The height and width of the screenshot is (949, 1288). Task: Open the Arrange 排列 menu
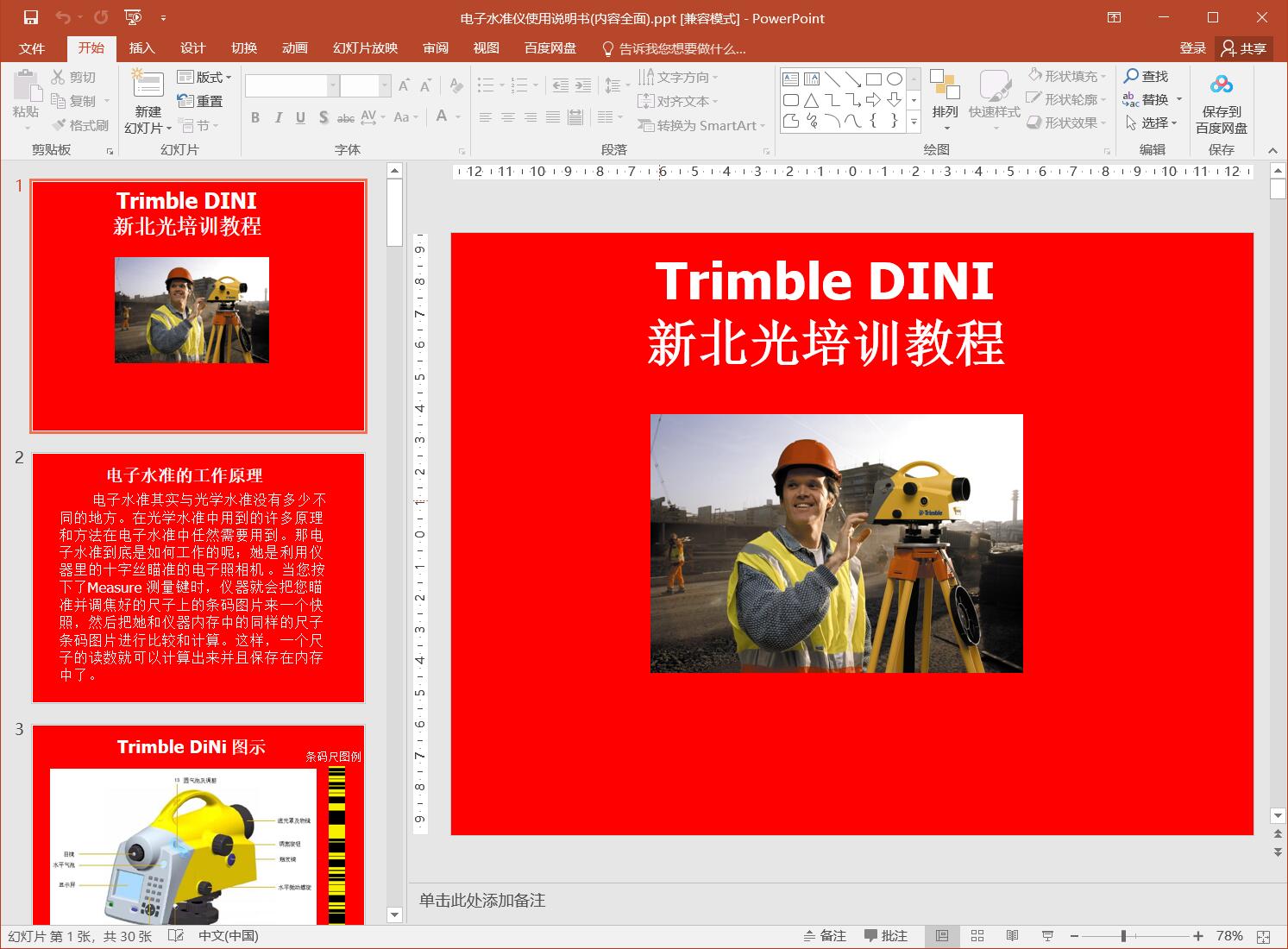coord(946,100)
